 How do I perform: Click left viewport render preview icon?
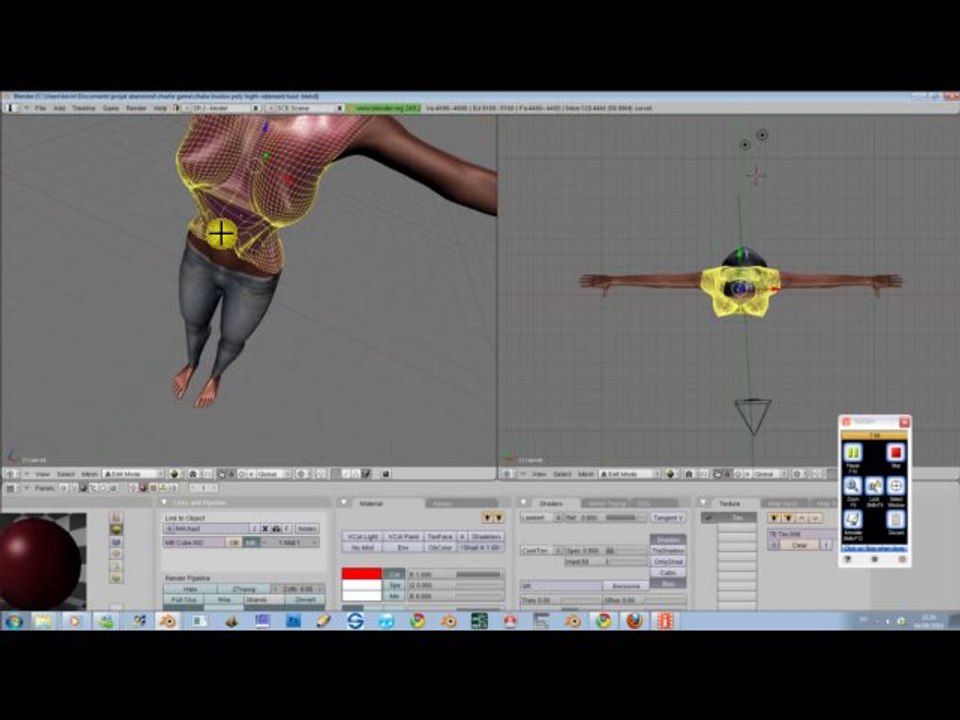tap(386, 474)
